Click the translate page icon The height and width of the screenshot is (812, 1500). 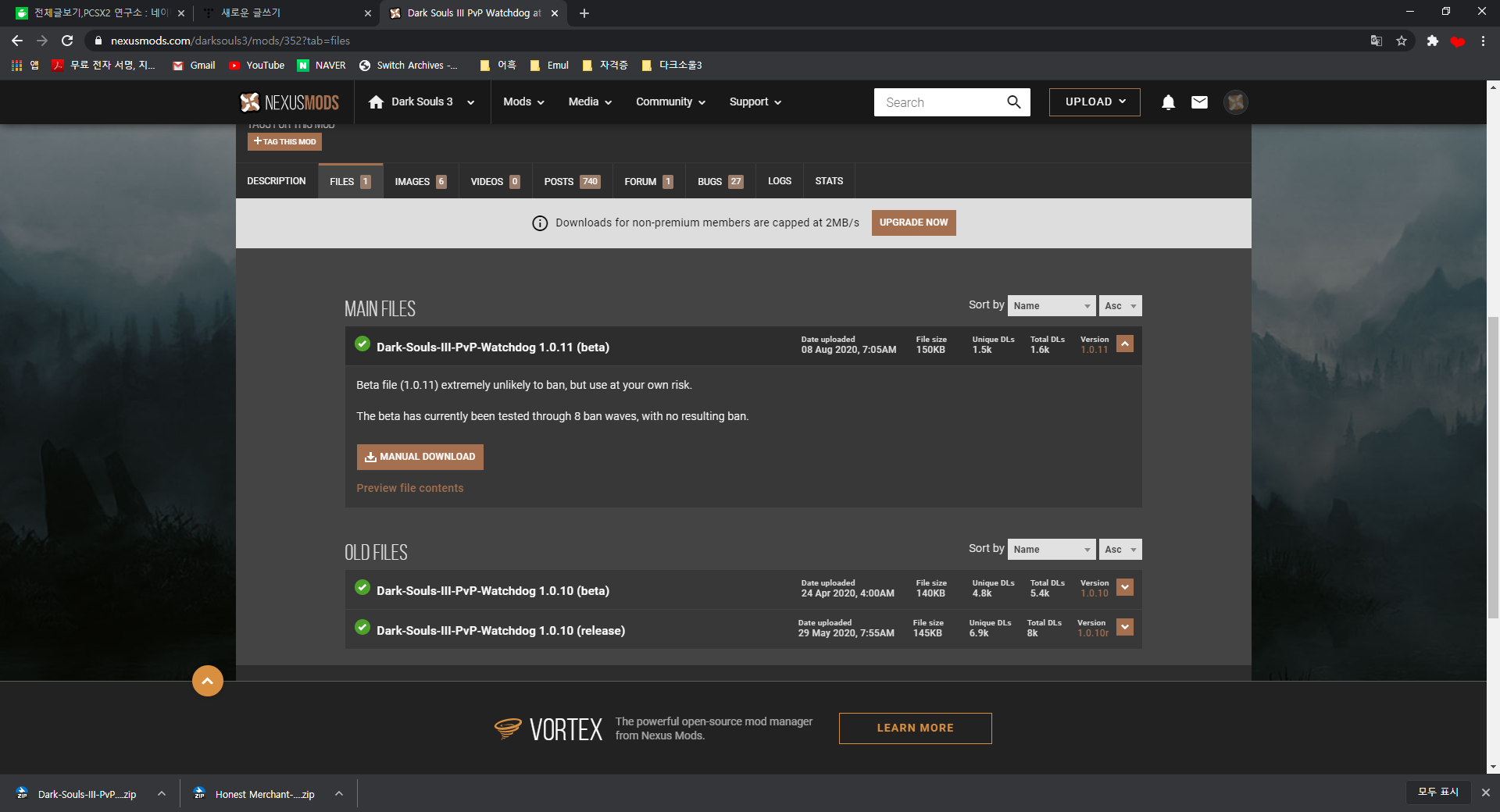1377,41
